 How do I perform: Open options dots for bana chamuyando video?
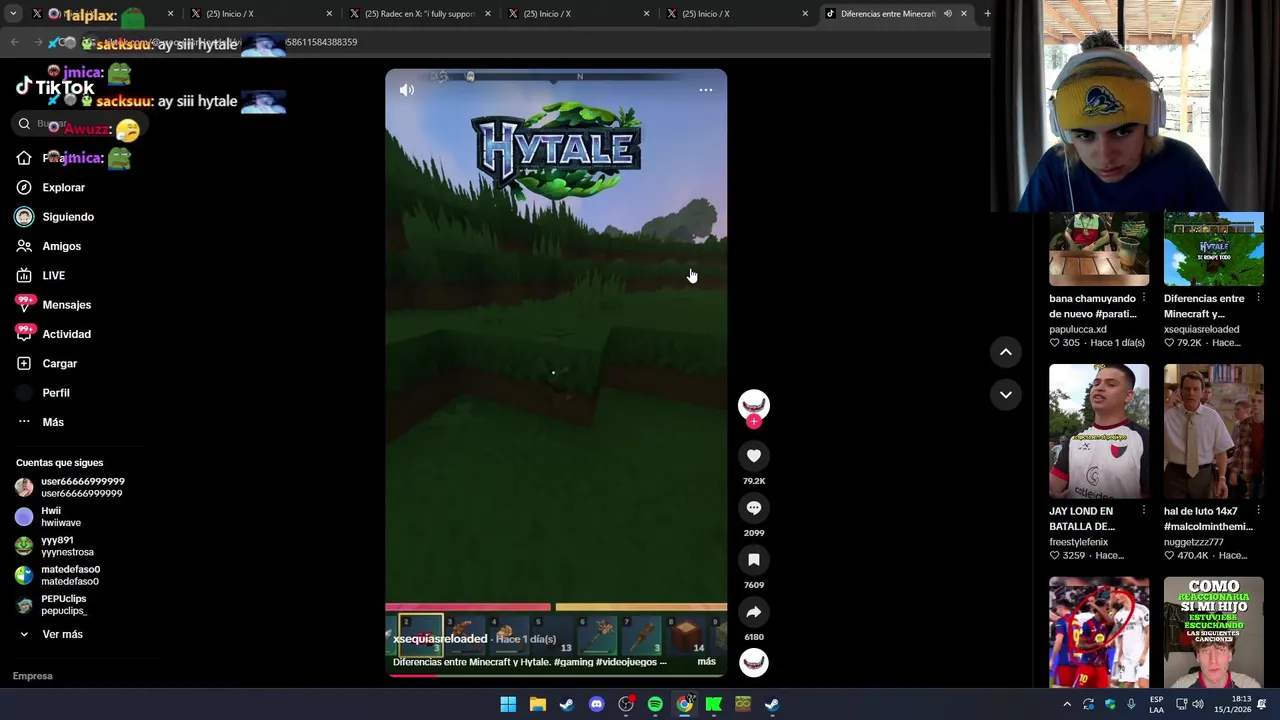(x=1144, y=298)
